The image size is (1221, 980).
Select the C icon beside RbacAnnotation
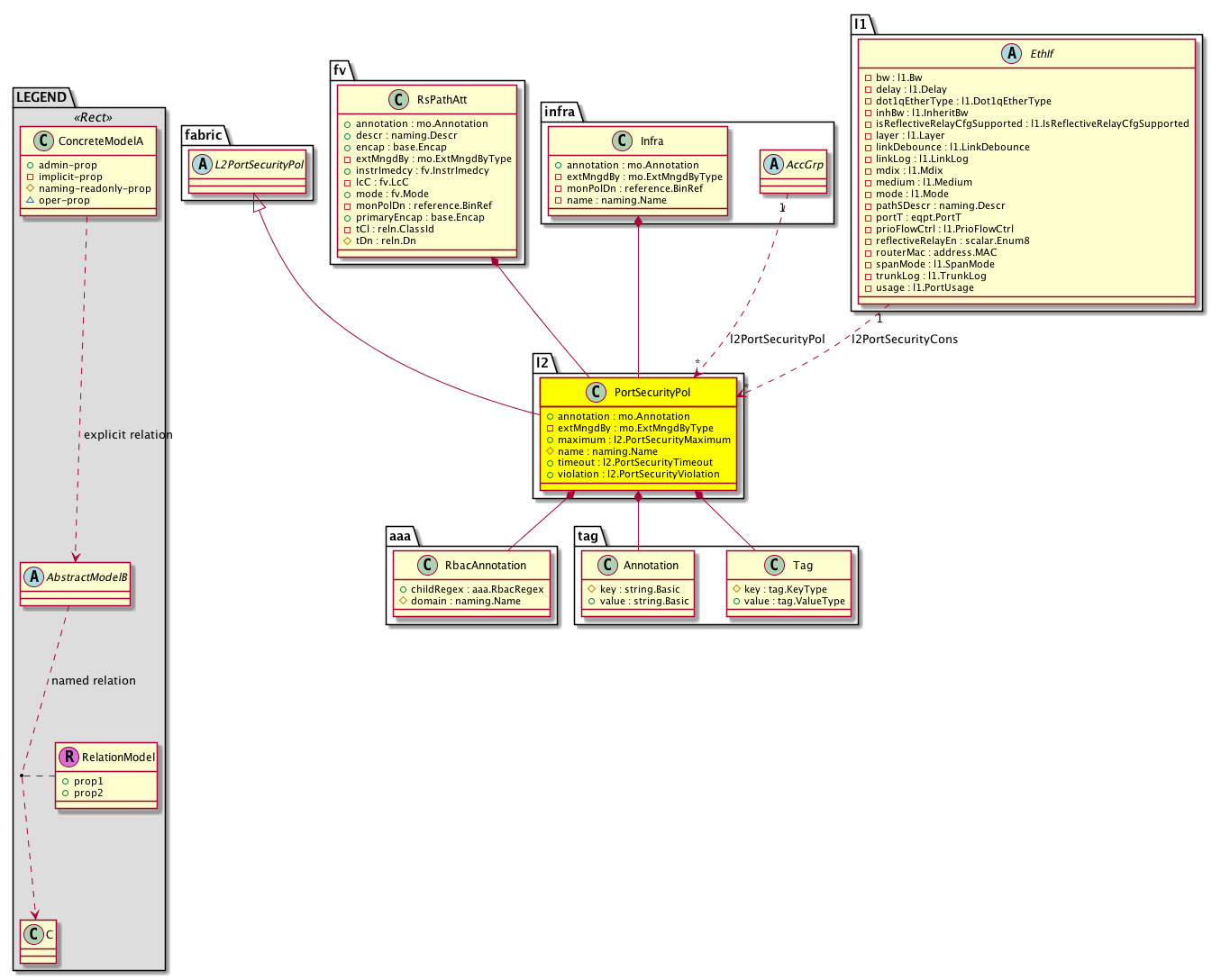click(x=427, y=565)
